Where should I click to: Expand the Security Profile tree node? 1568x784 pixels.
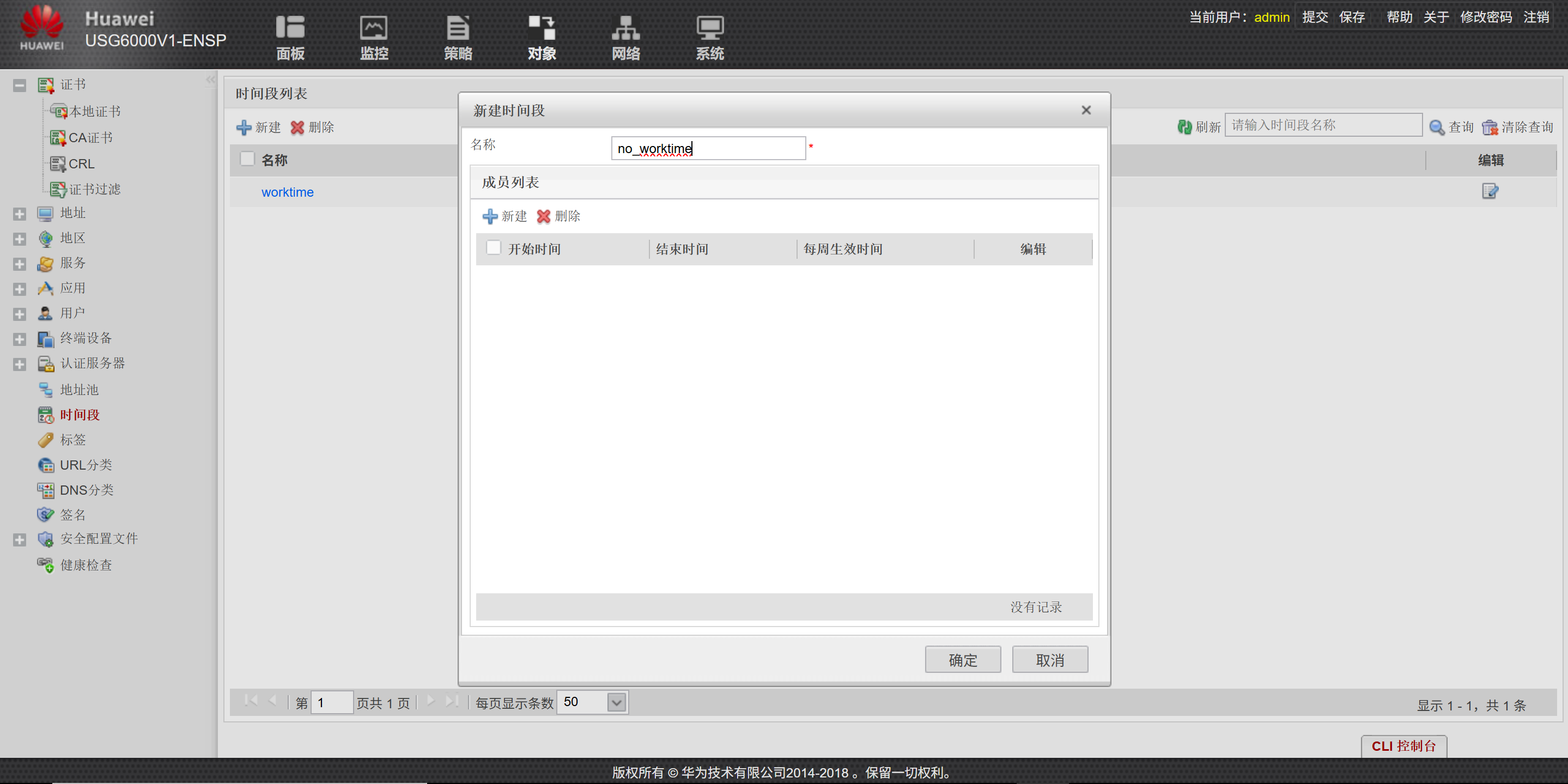[20, 539]
